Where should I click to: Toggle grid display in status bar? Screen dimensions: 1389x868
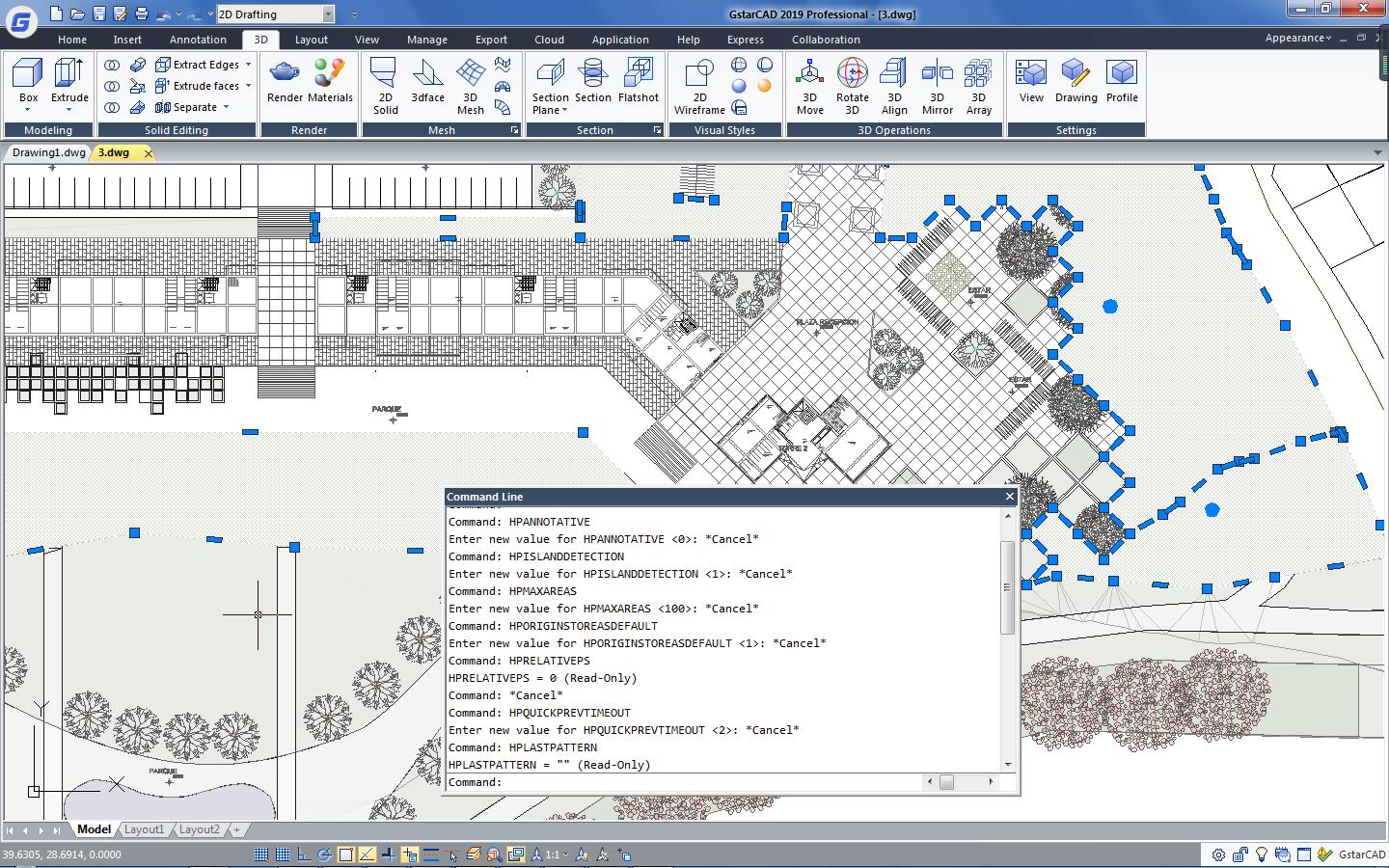pos(283,854)
